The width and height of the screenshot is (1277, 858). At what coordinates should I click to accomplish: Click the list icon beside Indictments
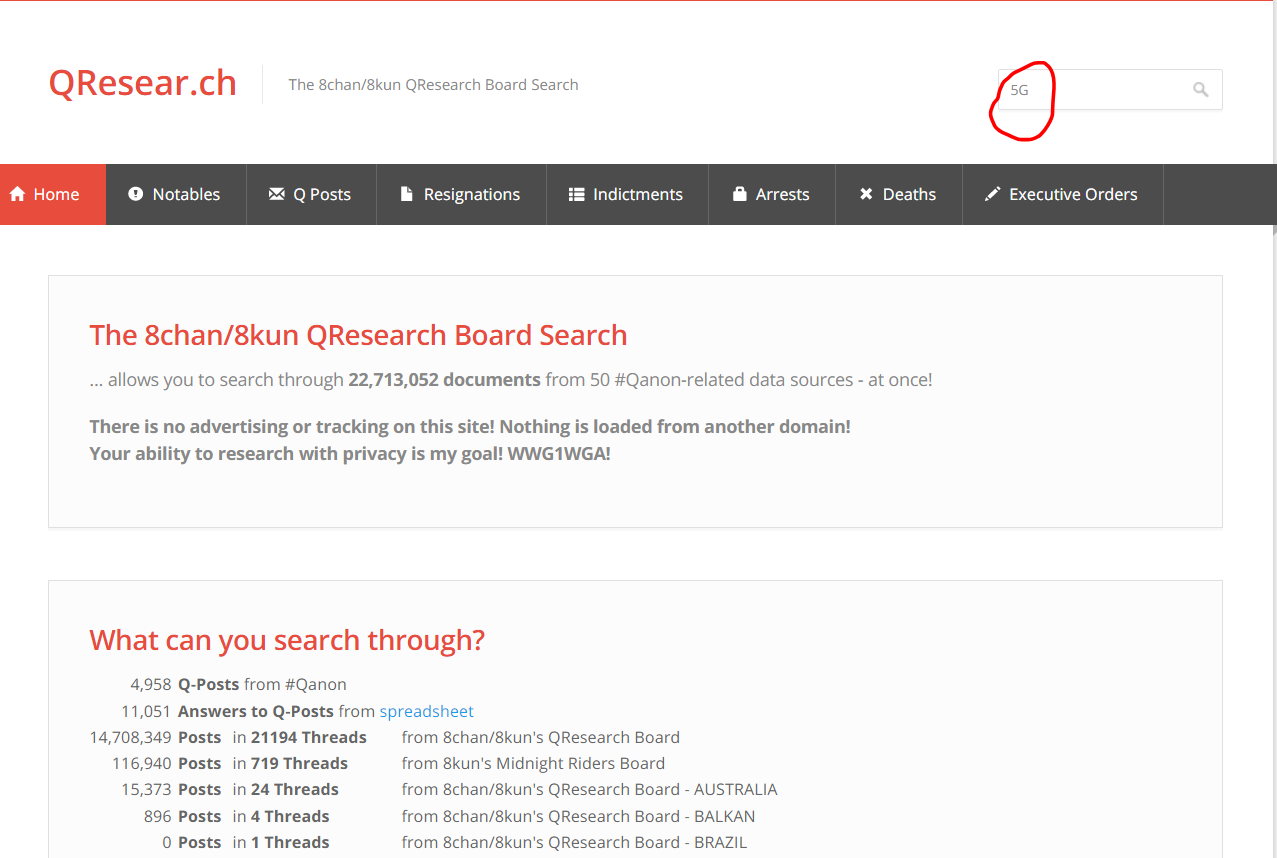(576, 194)
